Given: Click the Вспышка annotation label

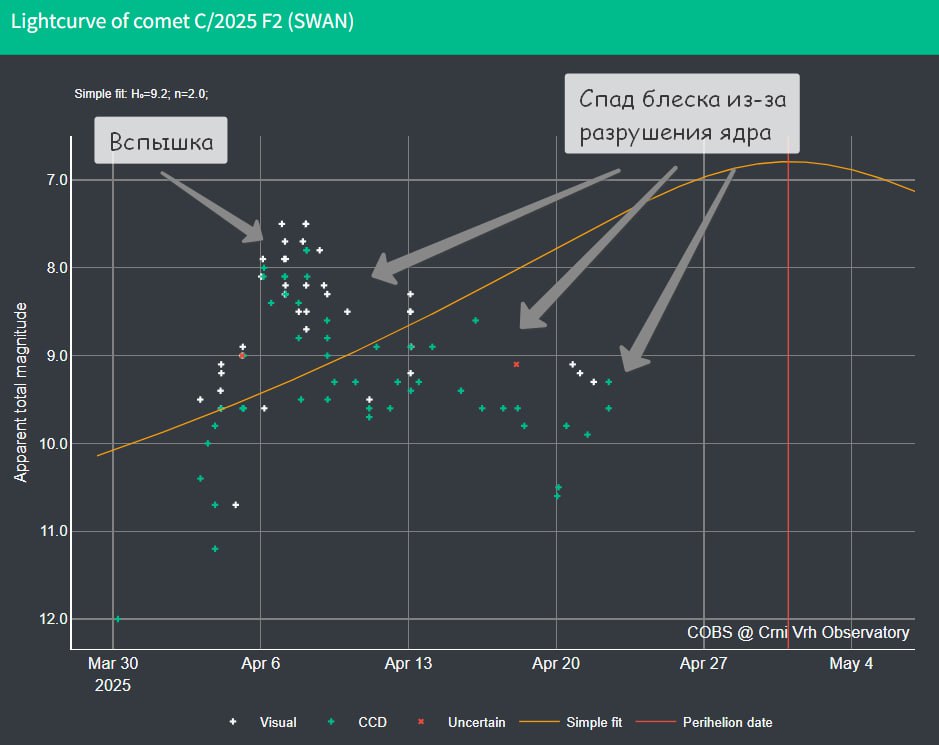Looking at the screenshot, I should [x=160, y=140].
